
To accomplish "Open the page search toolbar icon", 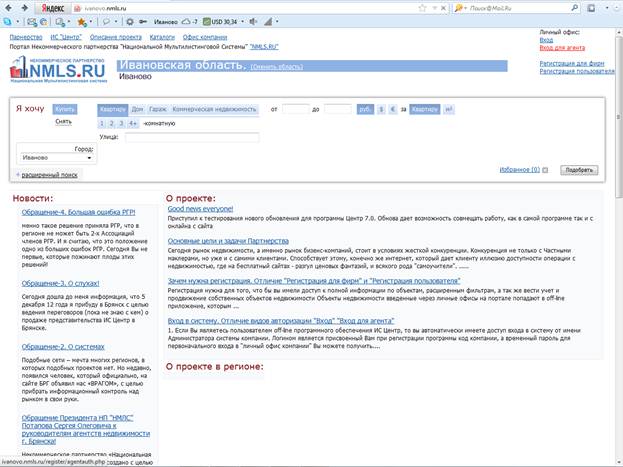I will point(60,22).
